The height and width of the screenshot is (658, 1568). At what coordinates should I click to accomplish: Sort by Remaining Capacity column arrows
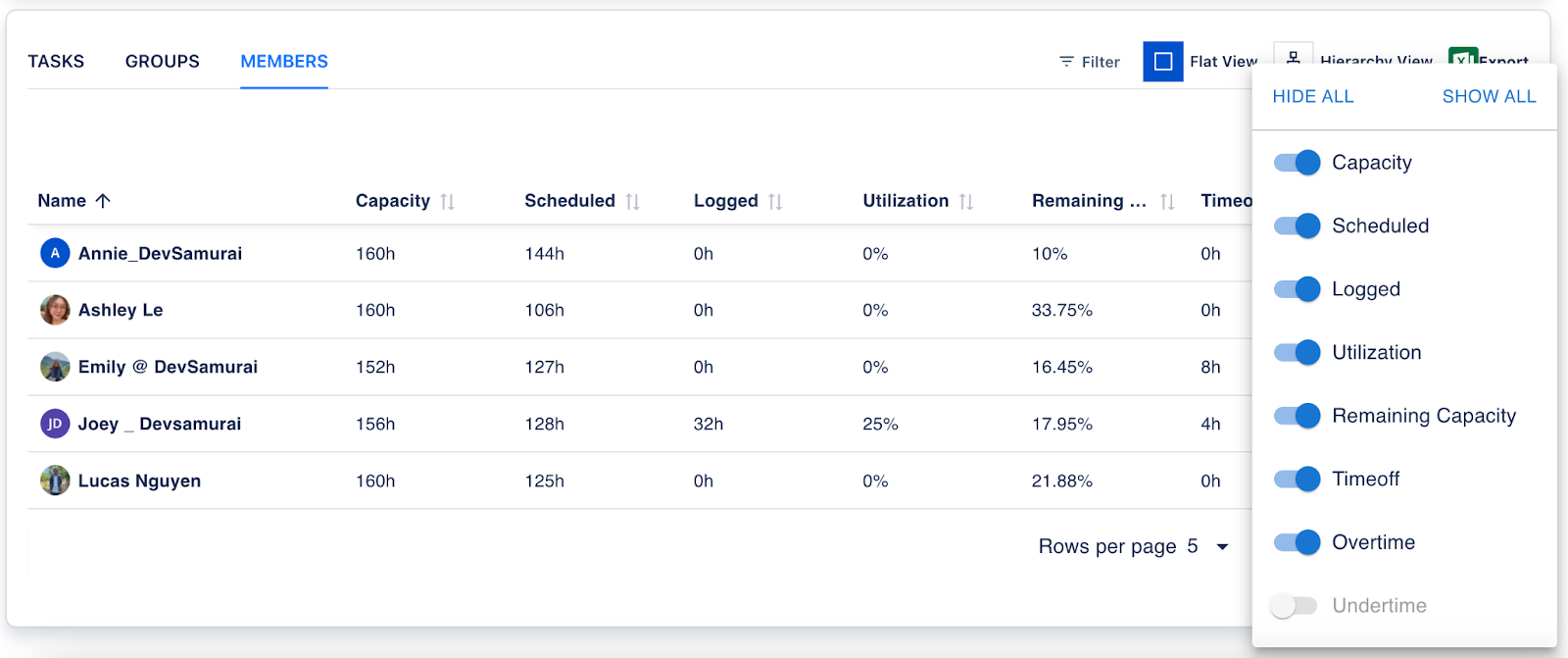click(1167, 202)
